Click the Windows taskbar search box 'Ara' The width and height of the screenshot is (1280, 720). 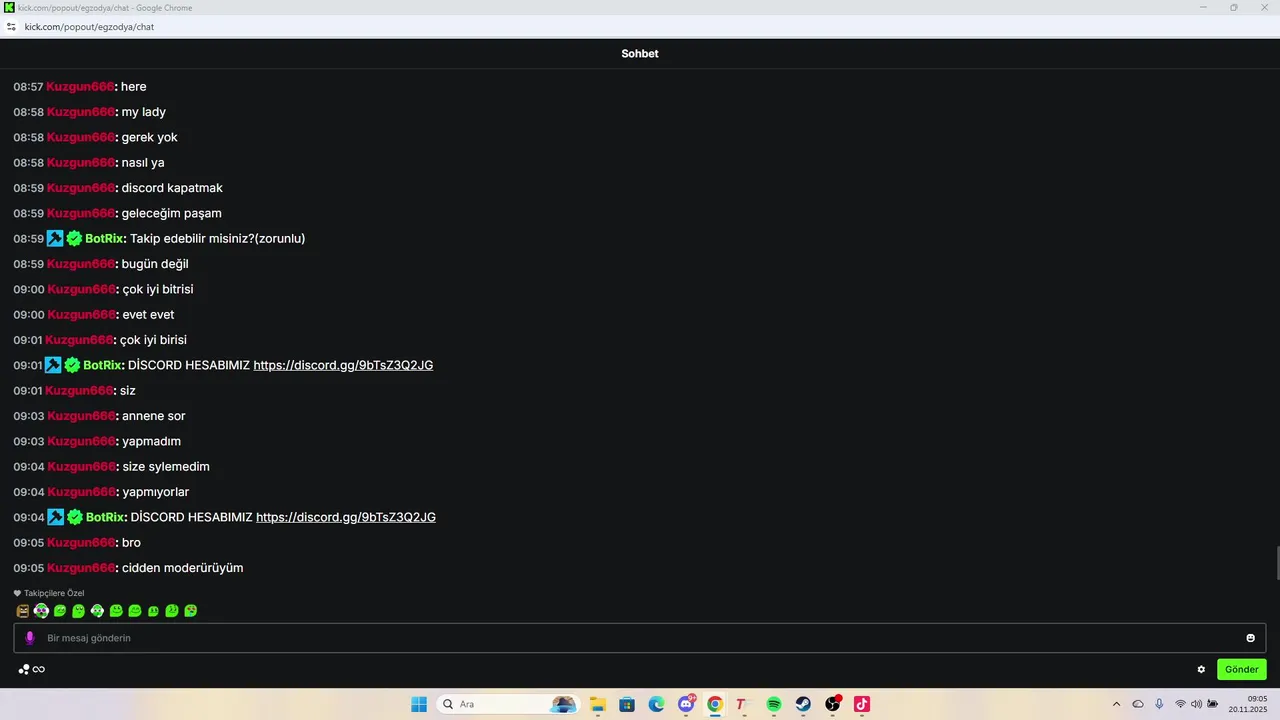[x=508, y=704]
